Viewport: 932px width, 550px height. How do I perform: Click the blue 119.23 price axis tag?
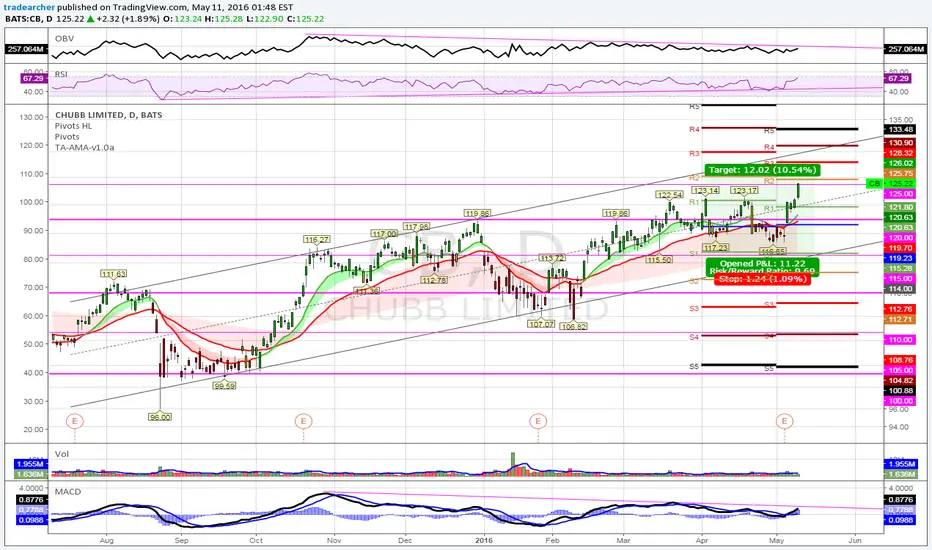point(900,259)
